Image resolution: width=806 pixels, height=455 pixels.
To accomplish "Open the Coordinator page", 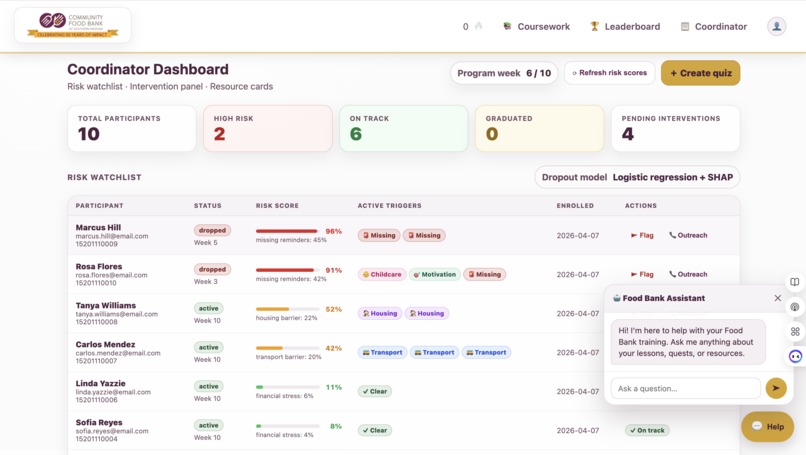I will (x=713, y=26).
